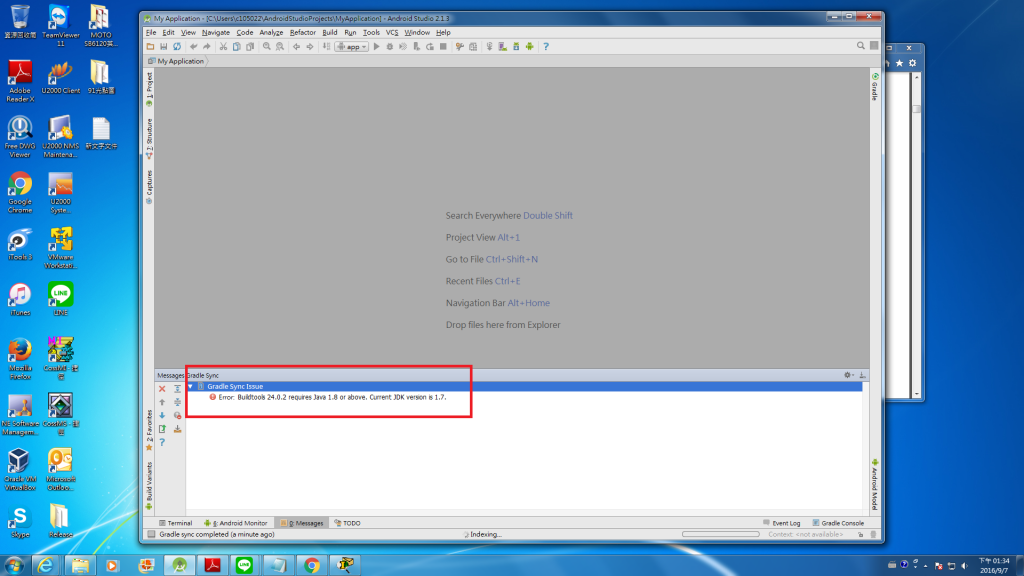Click the Synchronize toolbar icon
Screen dimensions: 1024x576
[x=177, y=46]
